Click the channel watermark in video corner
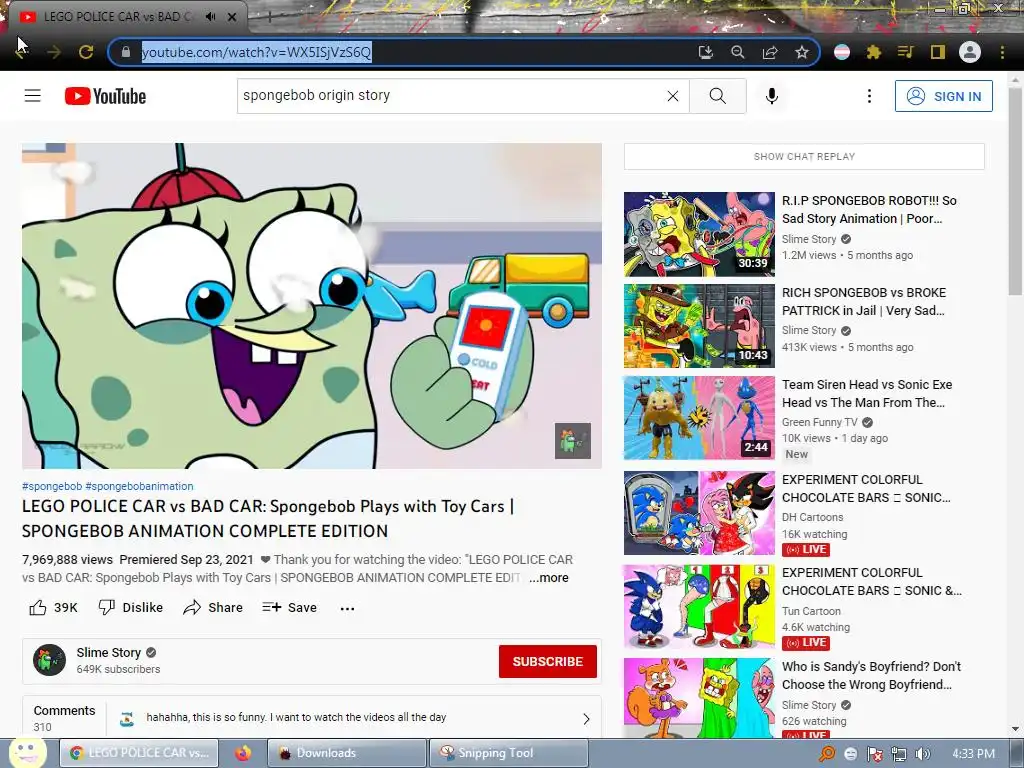The width and height of the screenshot is (1024, 768). point(573,441)
